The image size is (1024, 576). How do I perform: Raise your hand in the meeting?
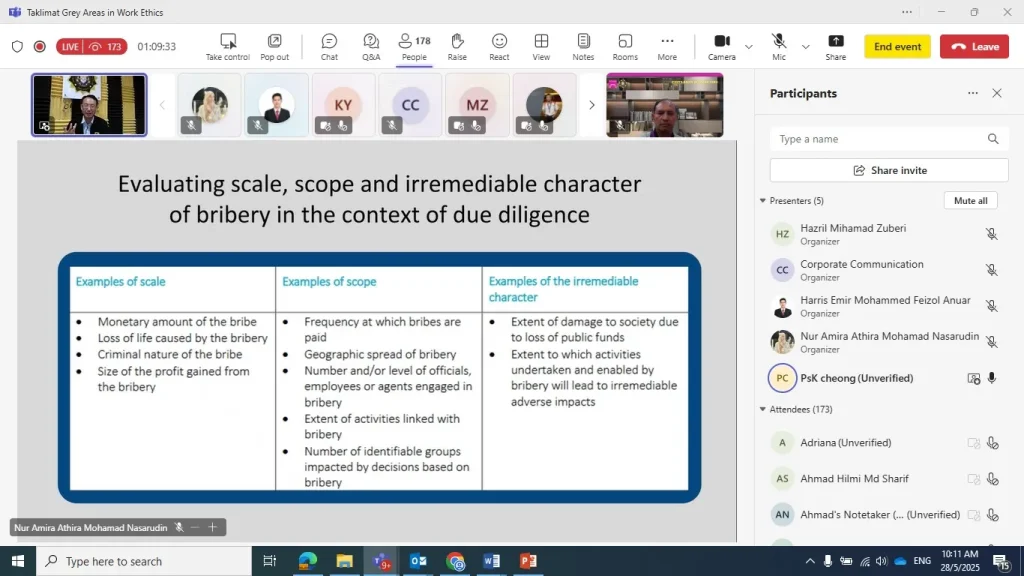pyautogui.click(x=457, y=46)
